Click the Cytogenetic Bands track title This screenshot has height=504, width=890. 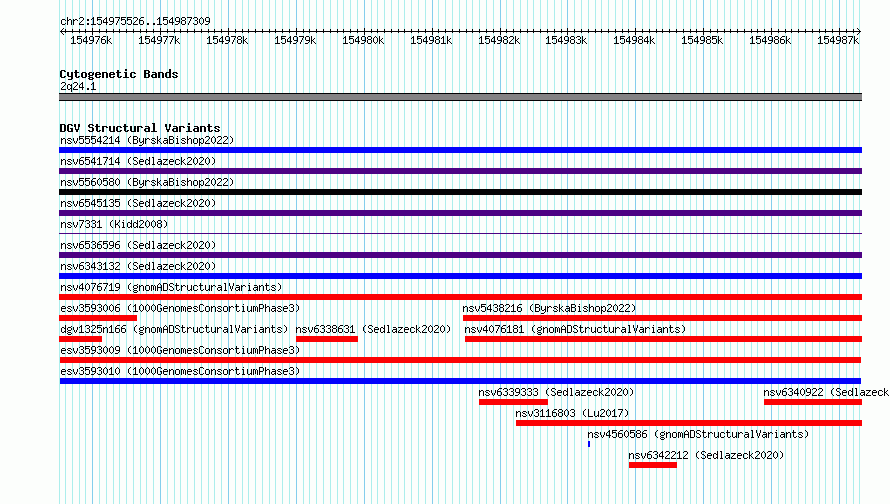[119, 74]
